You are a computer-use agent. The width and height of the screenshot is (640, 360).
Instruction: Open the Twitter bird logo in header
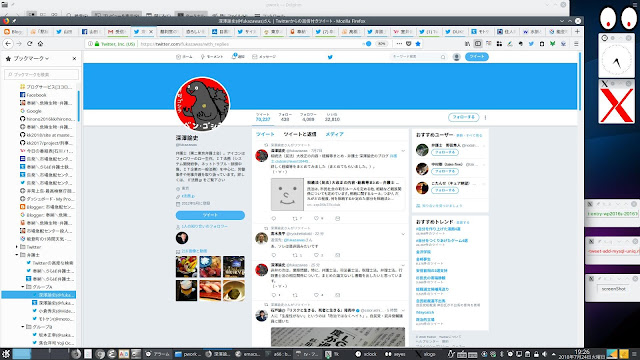330,57
